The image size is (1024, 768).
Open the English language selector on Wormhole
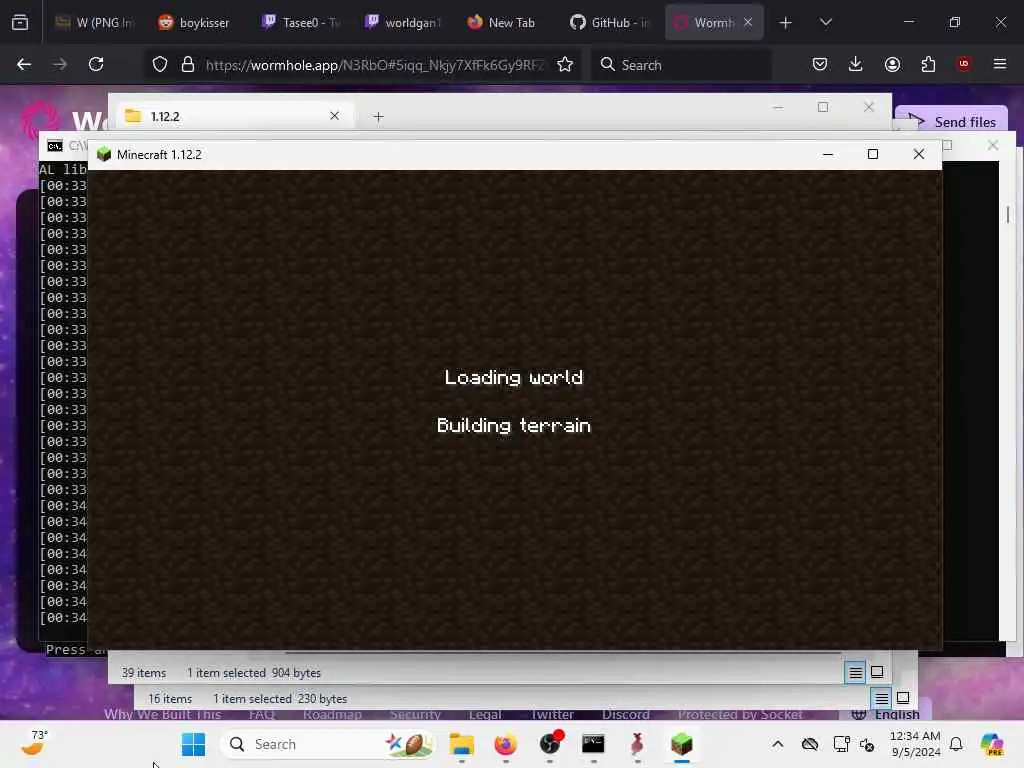[x=887, y=714]
